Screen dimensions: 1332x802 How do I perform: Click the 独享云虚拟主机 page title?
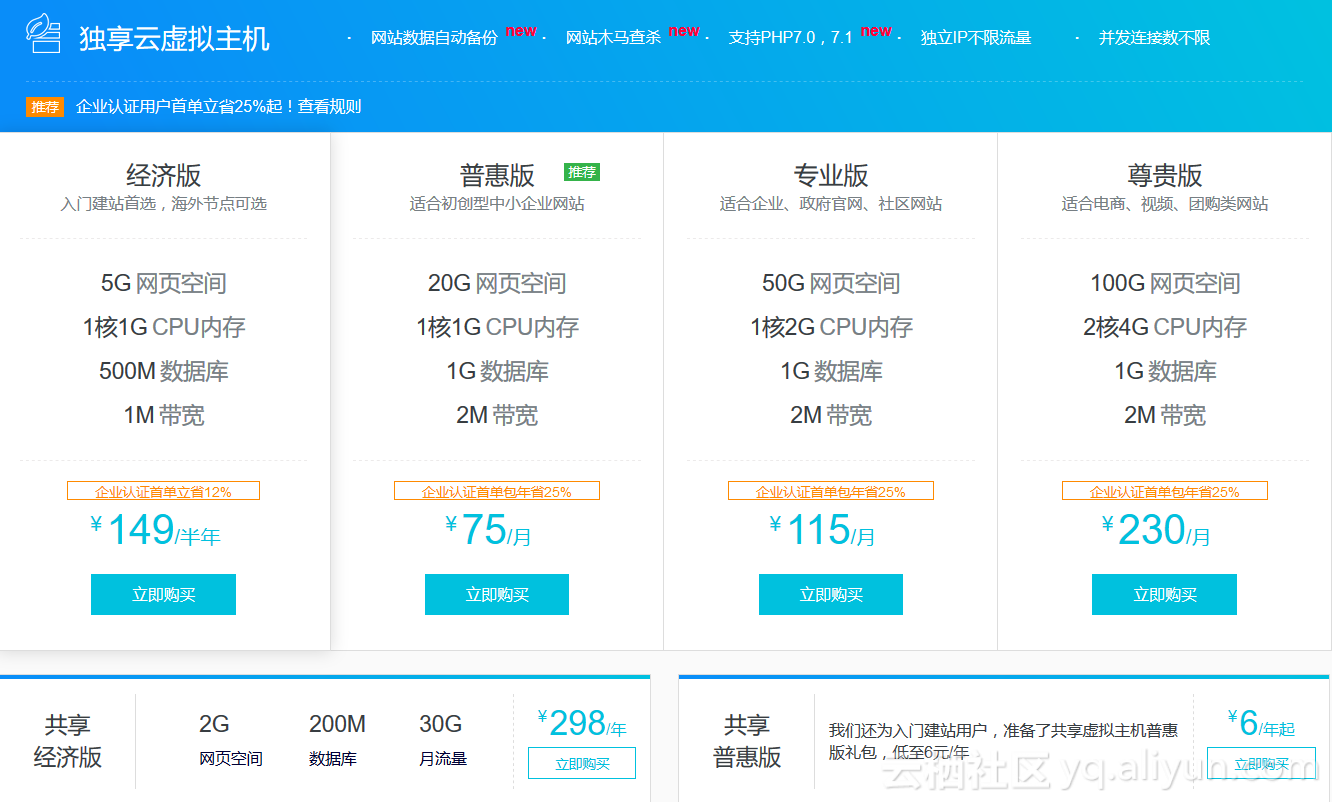[x=174, y=38]
